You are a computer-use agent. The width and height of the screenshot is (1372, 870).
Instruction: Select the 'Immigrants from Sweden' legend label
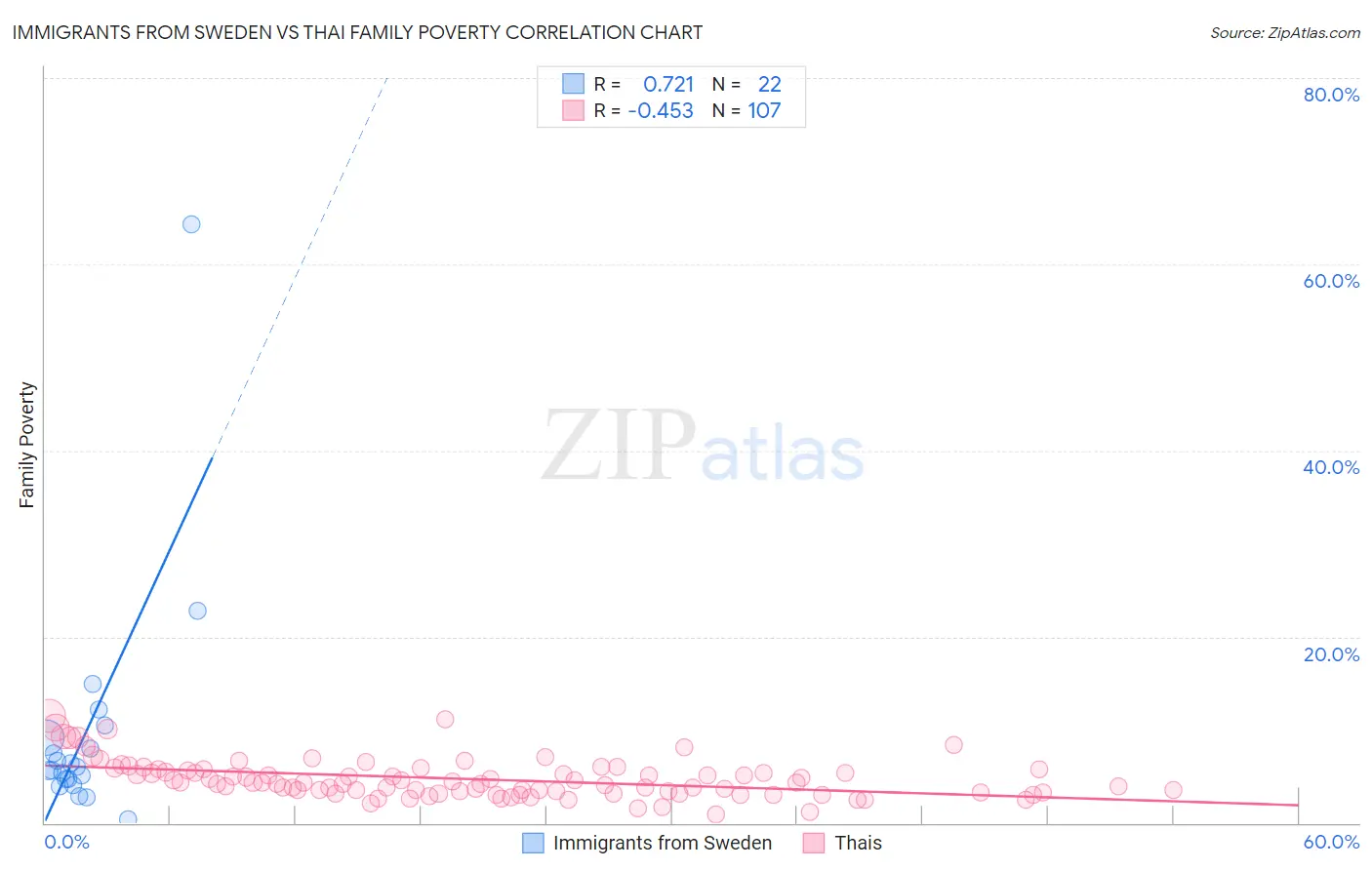[x=663, y=843]
